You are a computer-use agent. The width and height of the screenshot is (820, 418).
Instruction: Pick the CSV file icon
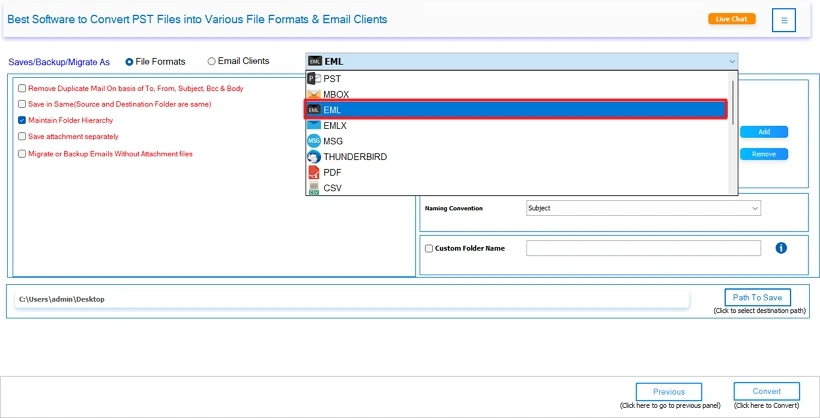pyautogui.click(x=314, y=188)
